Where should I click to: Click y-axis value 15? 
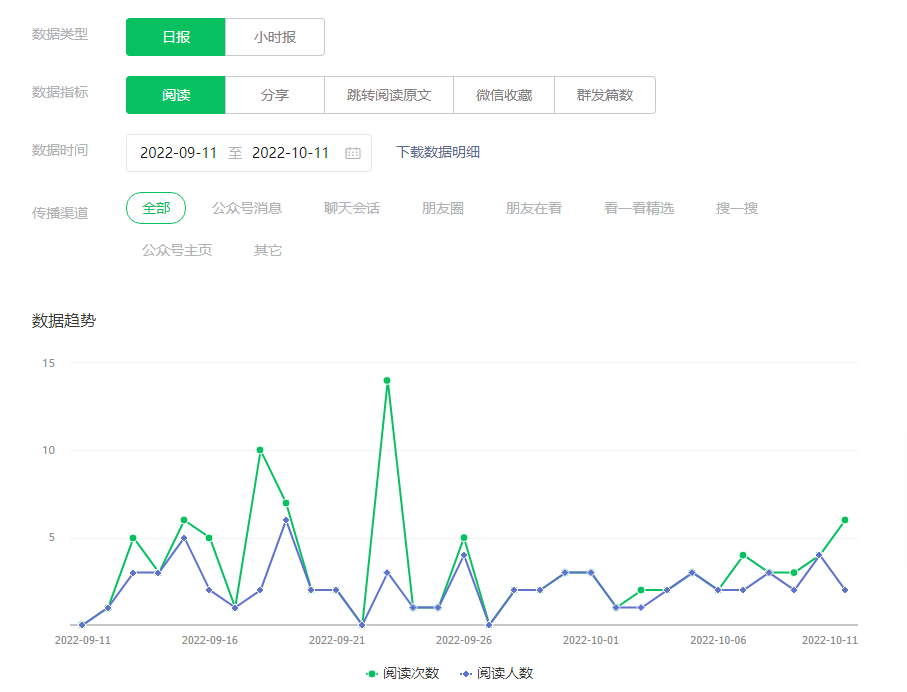pos(49,363)
